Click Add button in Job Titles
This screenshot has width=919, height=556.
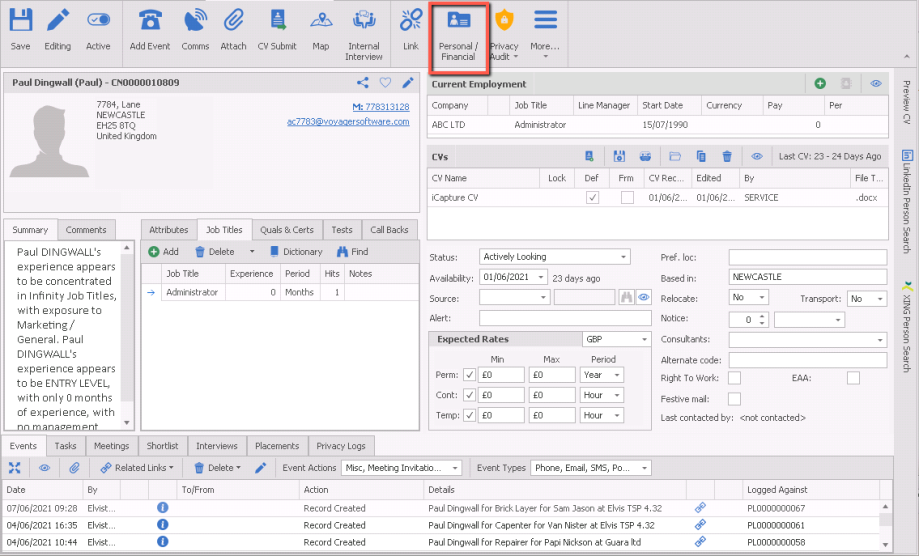(x=164, y=252)
